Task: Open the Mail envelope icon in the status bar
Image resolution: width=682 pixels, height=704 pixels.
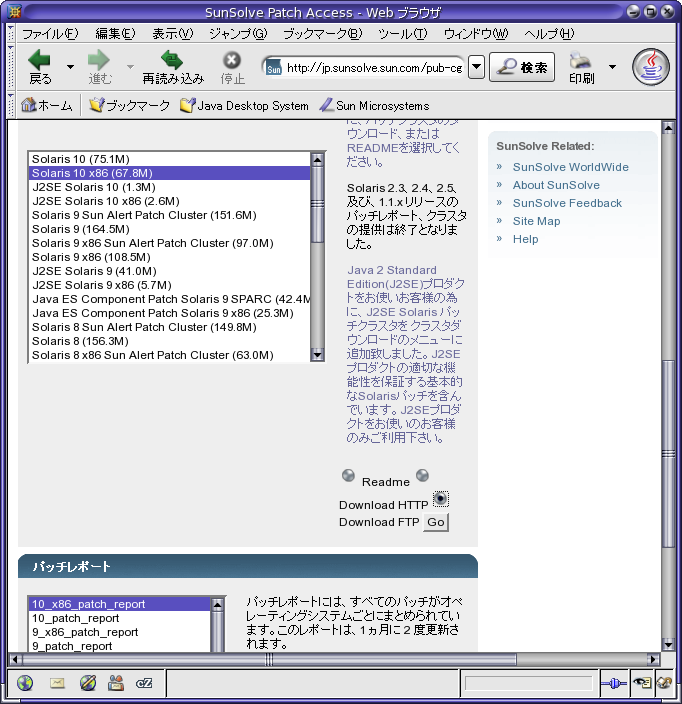Action: click(x=57, y=683)
